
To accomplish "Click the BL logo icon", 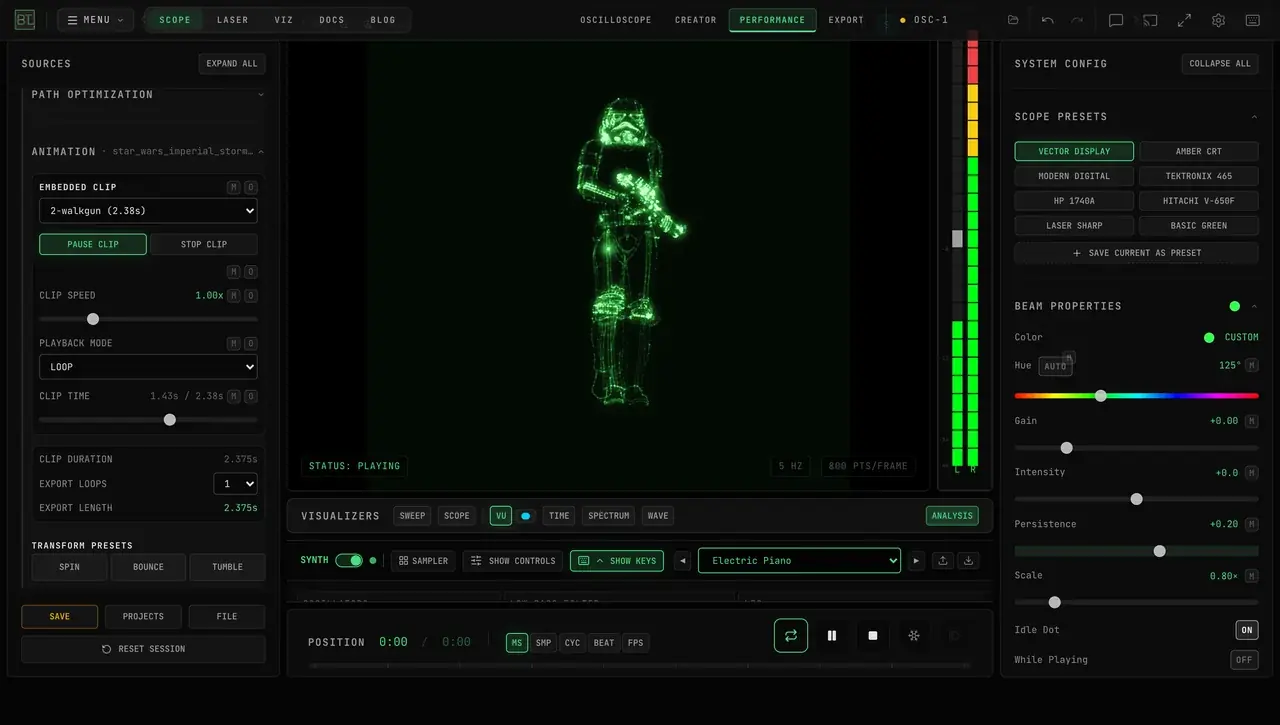I will [25, 20].
